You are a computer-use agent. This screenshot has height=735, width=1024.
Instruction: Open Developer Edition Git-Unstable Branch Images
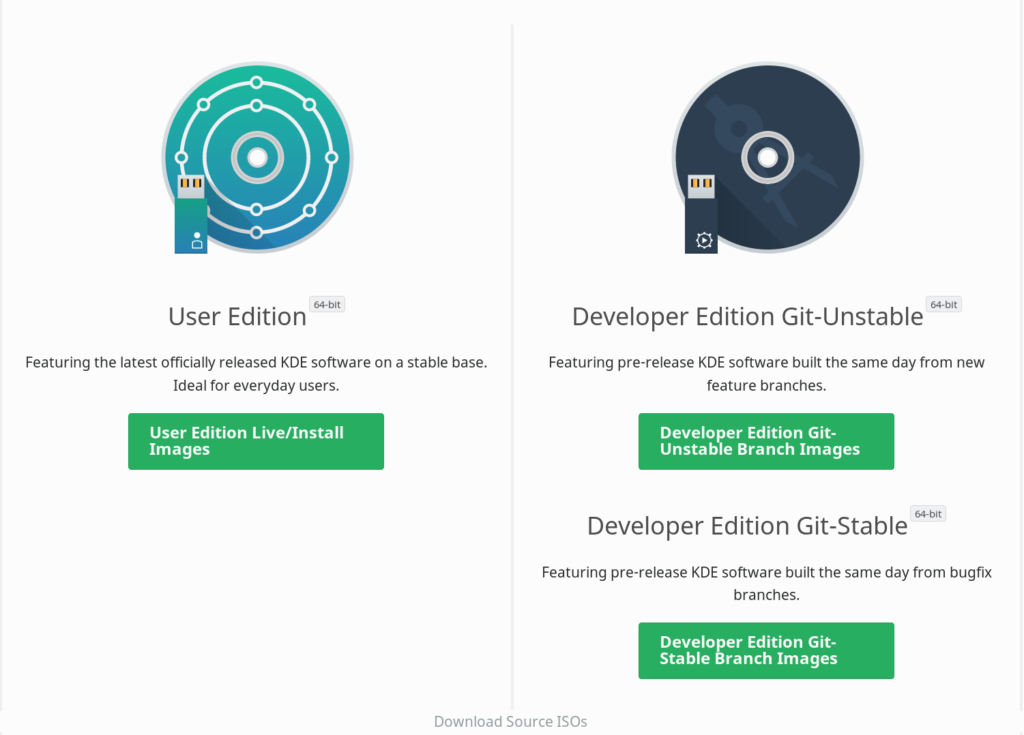[x=766, y=441]
